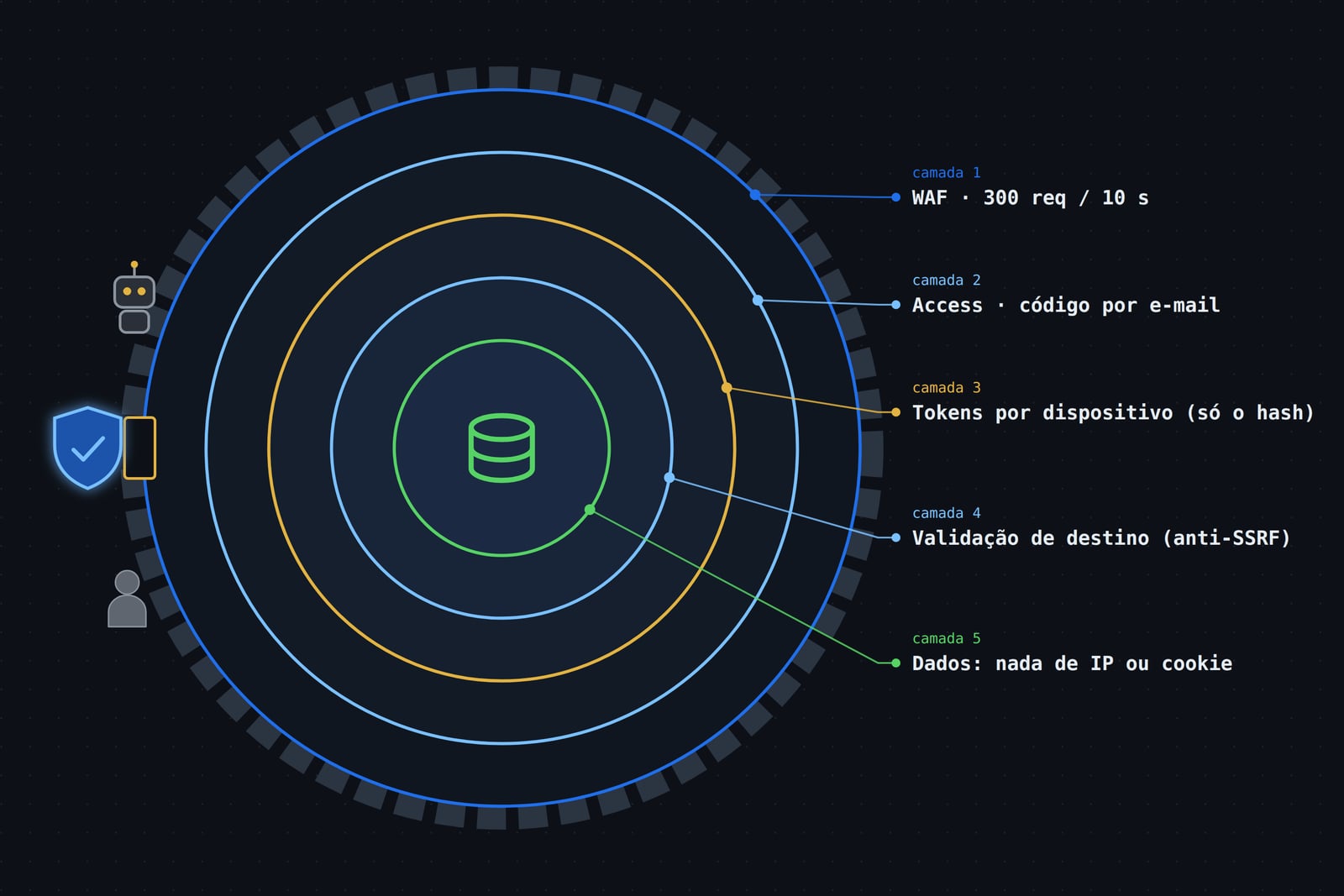Click the green database icon in center
This screenshot has width=1344, height=896.
(x=501, y=448)
